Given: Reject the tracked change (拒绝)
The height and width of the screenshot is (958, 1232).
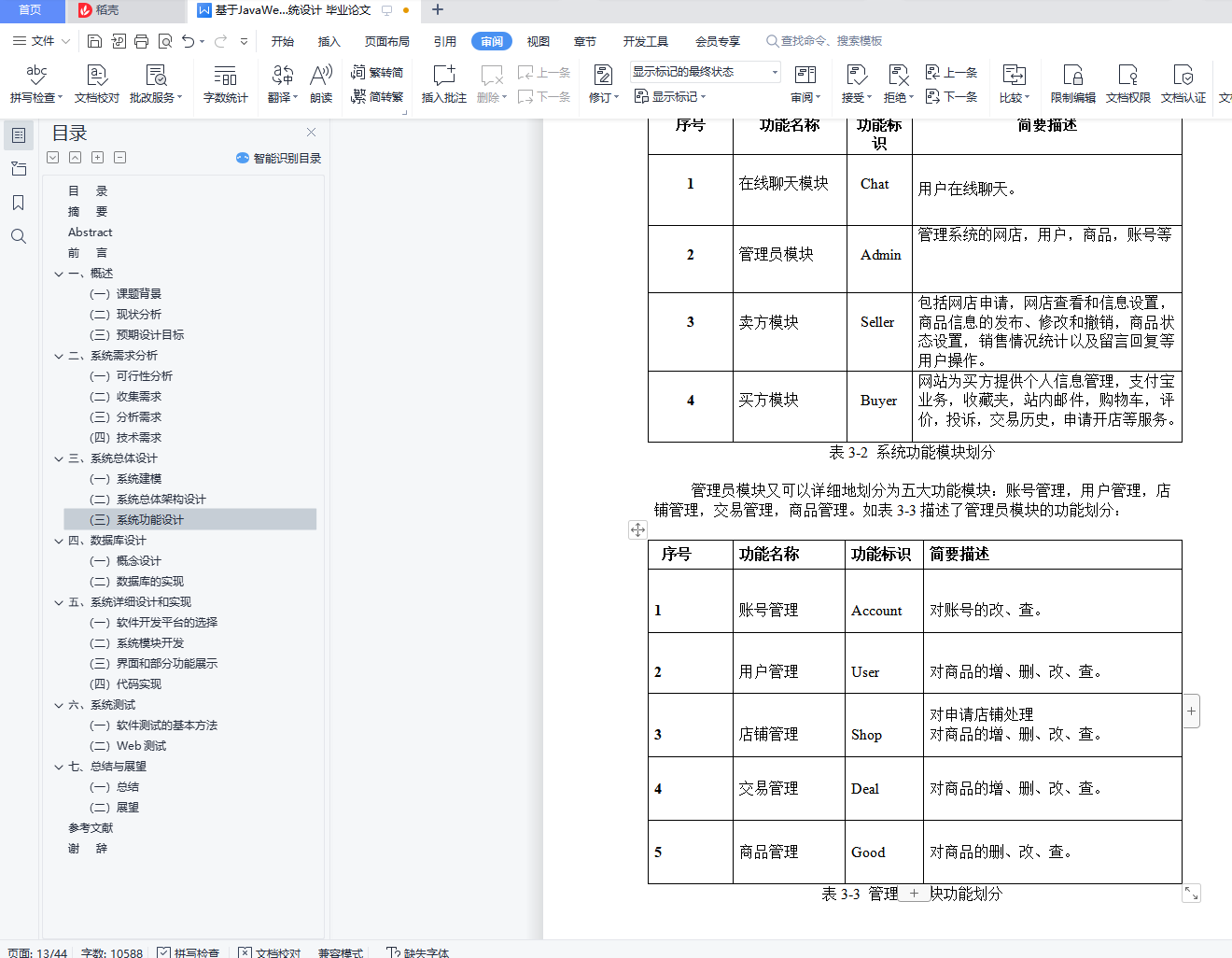Looking at the screenshot, I should pyautogui.click(x=899, y=83).
